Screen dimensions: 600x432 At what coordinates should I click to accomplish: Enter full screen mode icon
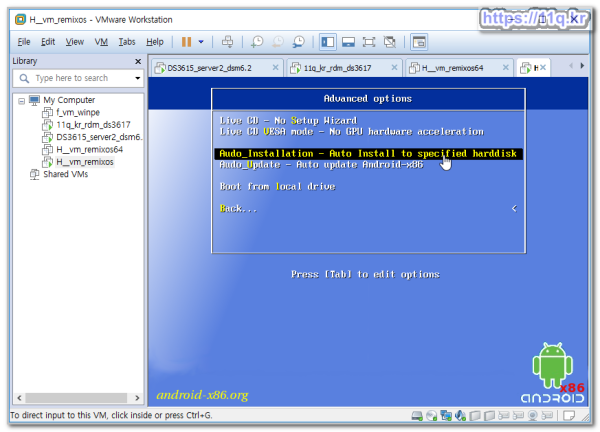pos(368,42)
